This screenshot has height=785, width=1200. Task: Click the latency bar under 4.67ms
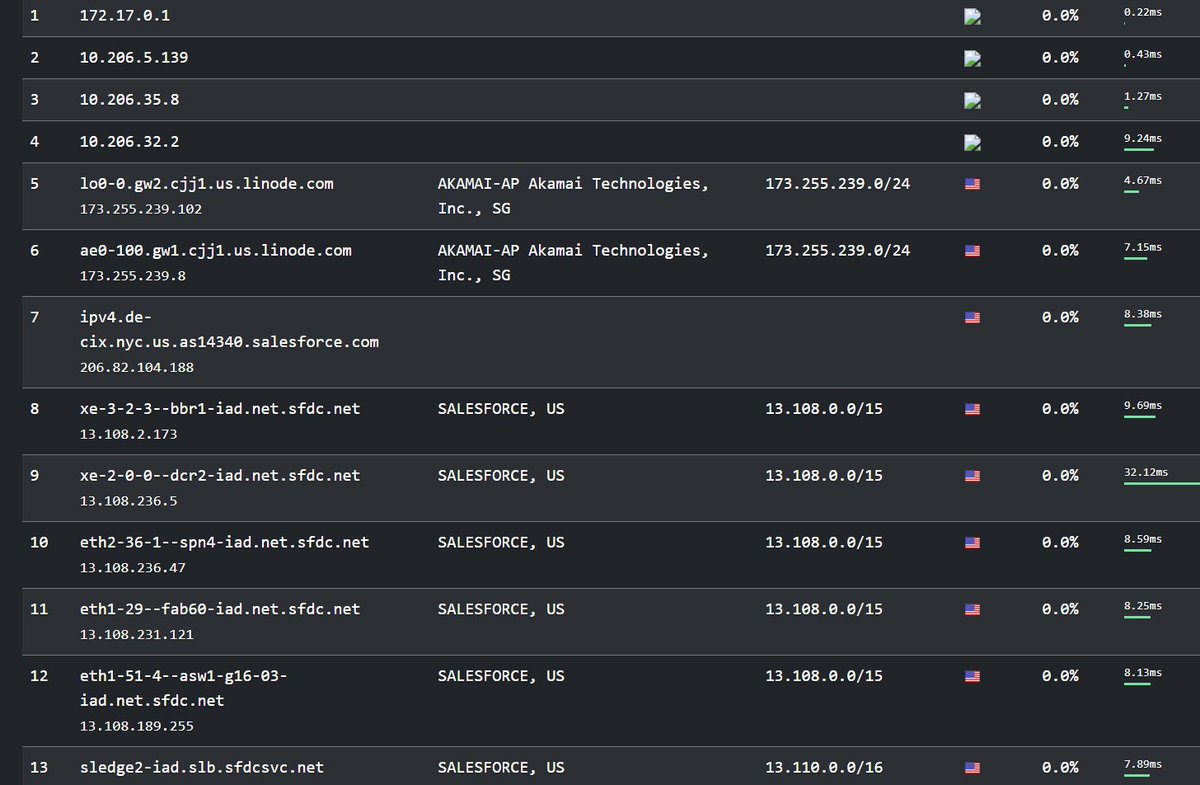[x=1131, y=192]
